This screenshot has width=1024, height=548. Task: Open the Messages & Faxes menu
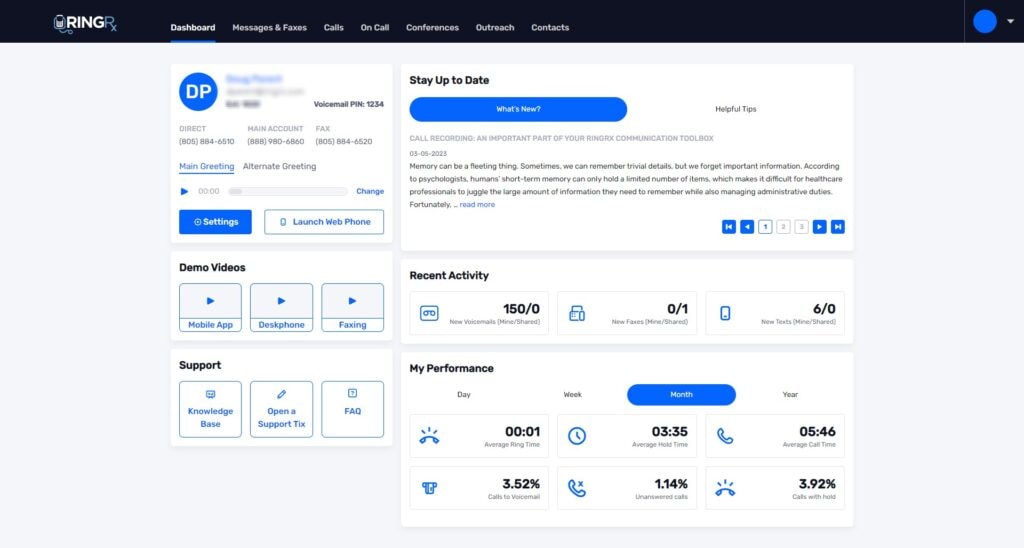tap(269, 28)
